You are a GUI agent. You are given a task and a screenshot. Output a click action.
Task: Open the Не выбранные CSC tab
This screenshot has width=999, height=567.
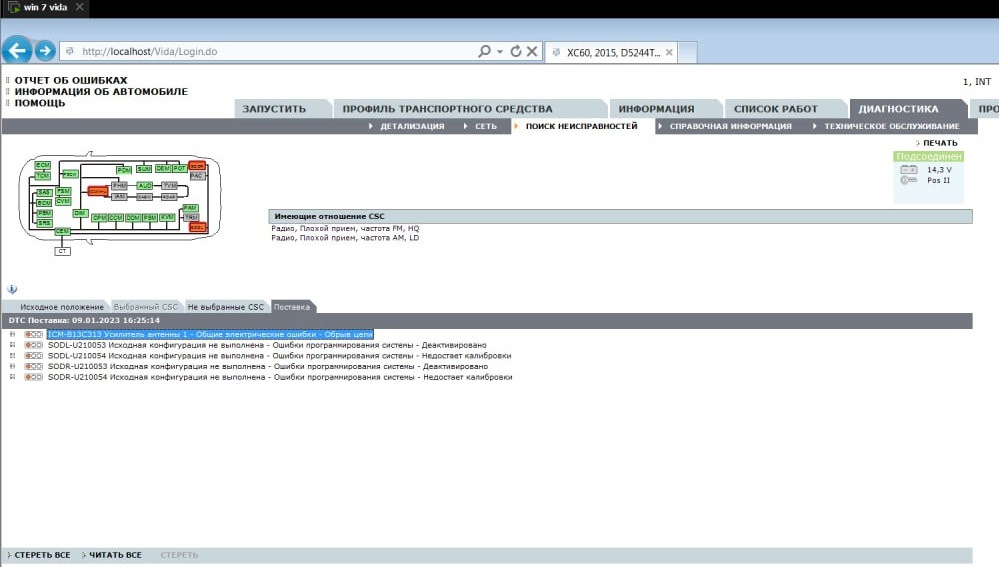click(x=226, y=307)
